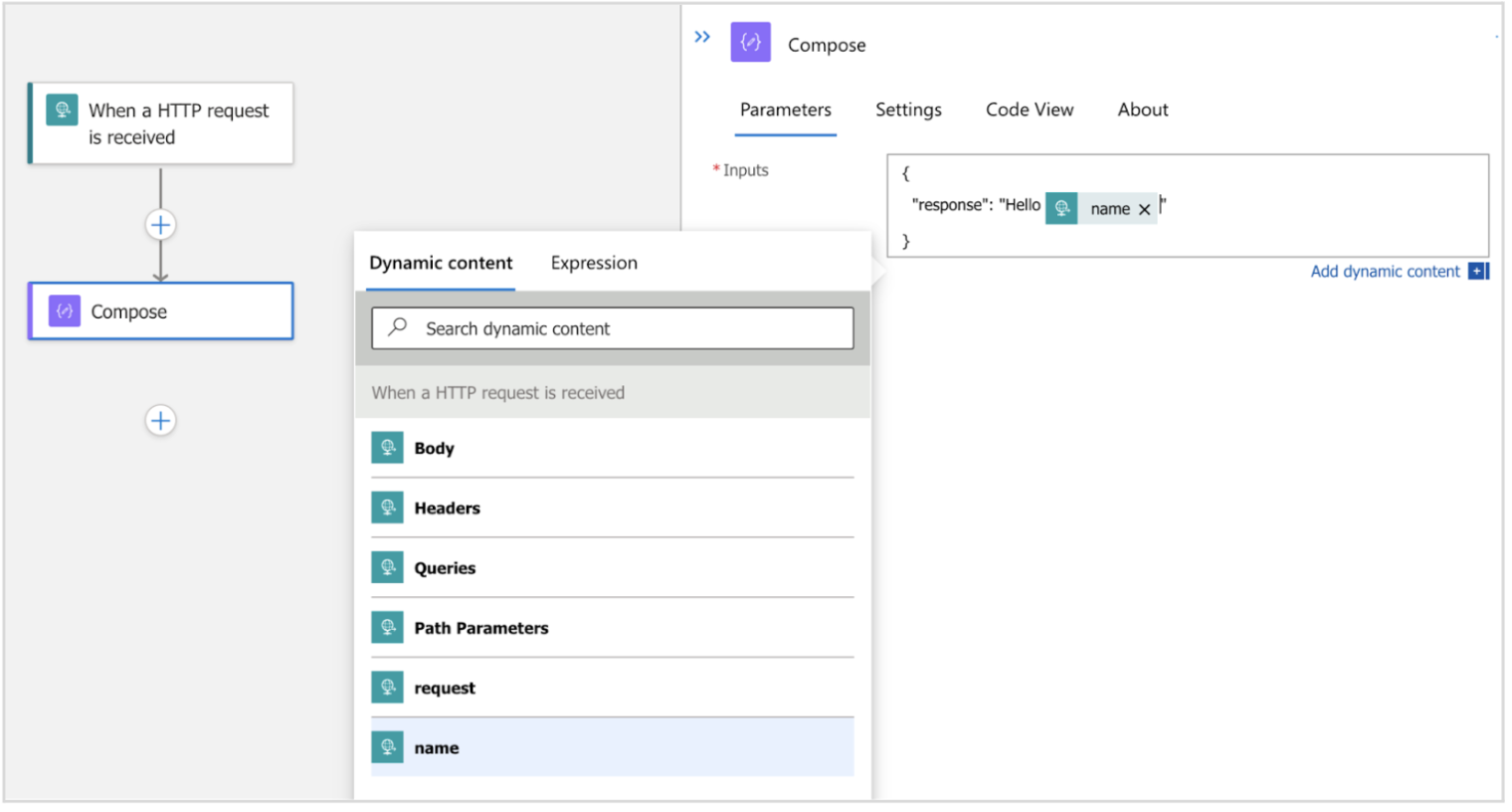Click the plus icon beside Add dynamic content
Image resolution: width=1512 pixels, height=812 pixels.
click(1477, 272)
